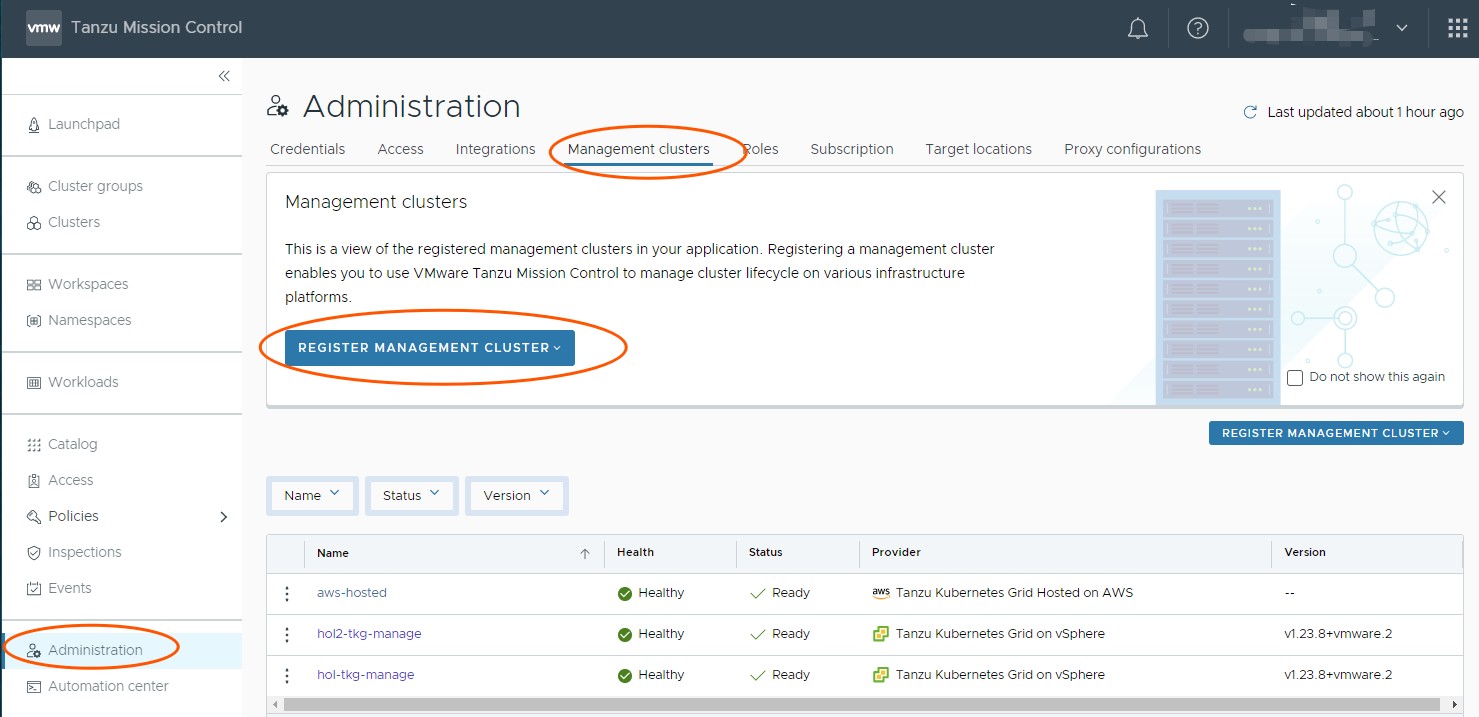
Task: Close the Management clusters info banner
Action: (x=1438, y=197)
